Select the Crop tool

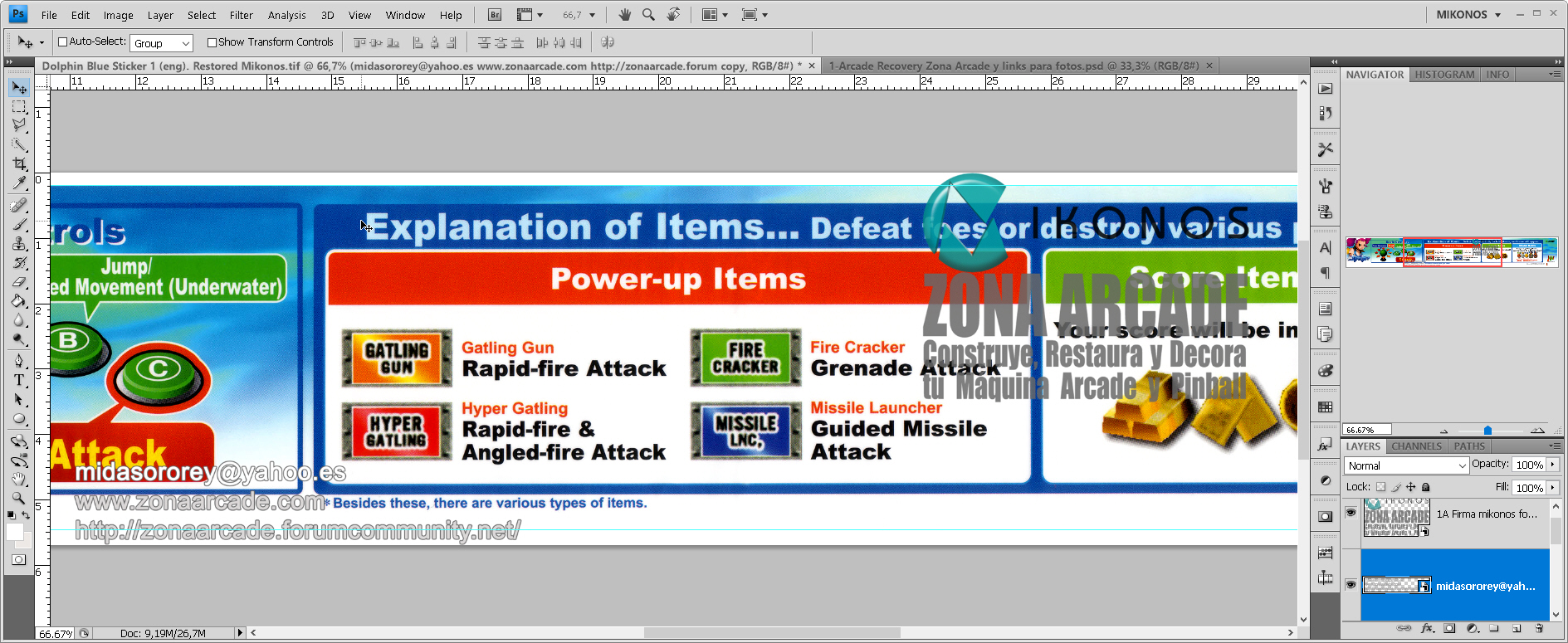tap(19, 163)
